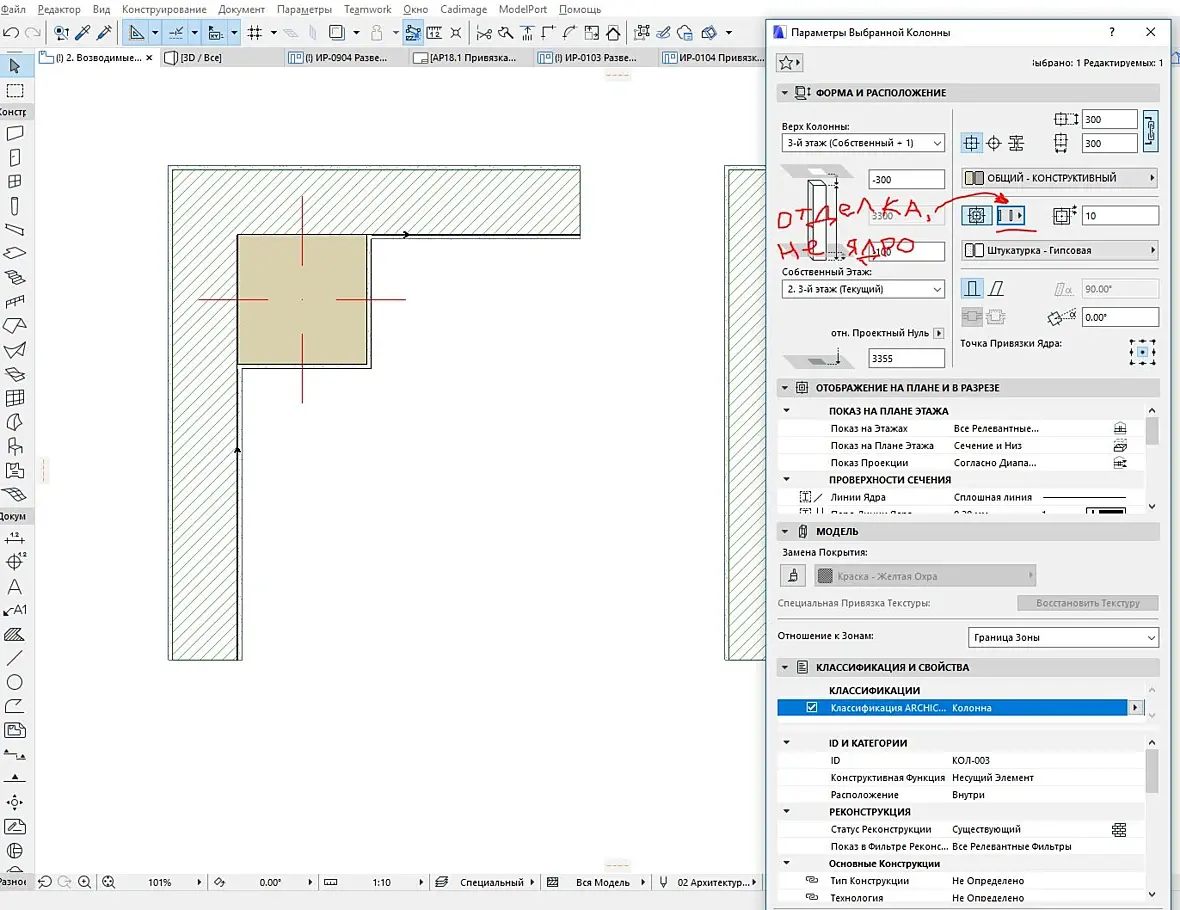This screenshot has width=1180, height=910.
Task: Select the Marquee tool in toolbox
Action: [x=15, y=91]
